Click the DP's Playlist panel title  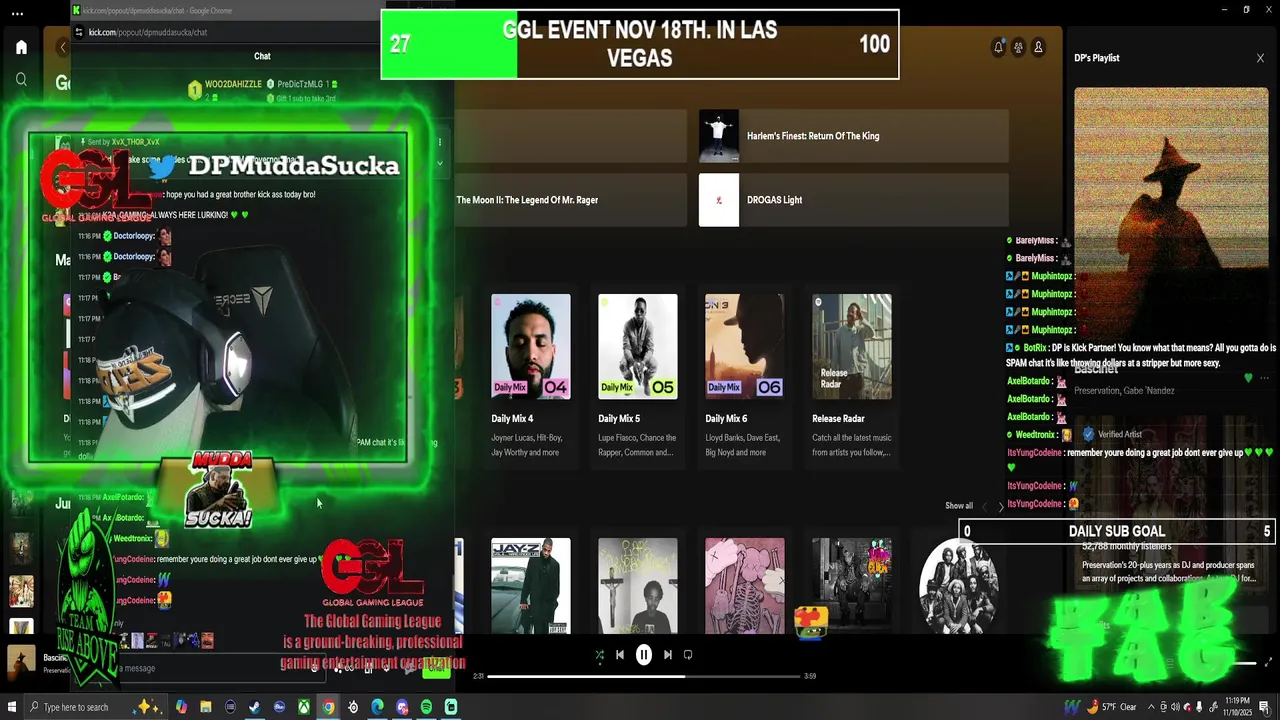[1097, 58]
